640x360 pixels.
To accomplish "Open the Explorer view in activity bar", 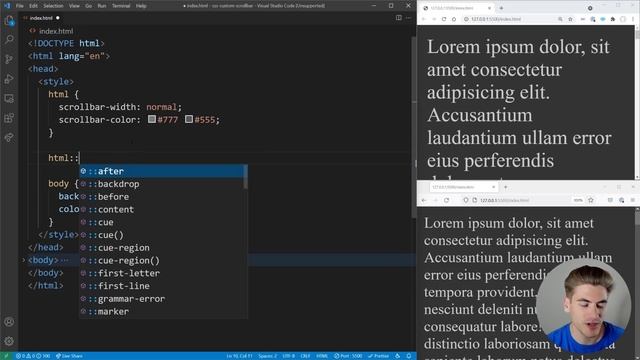I will click(9, 20).
